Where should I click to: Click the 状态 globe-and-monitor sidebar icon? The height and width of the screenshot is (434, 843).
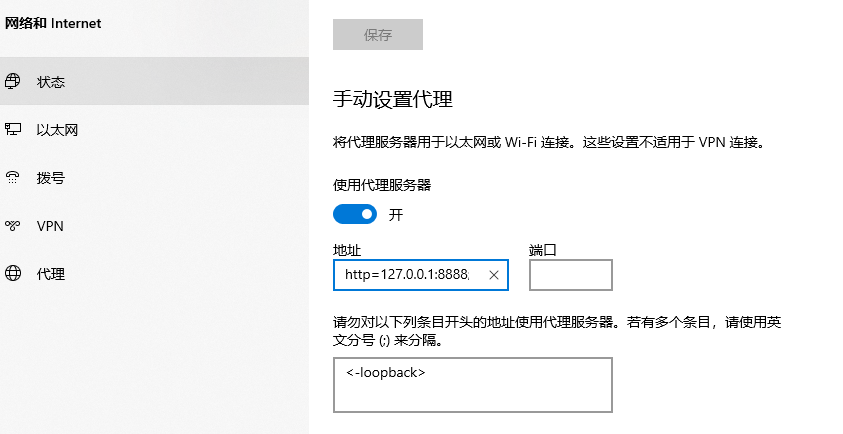click(13, 81)
